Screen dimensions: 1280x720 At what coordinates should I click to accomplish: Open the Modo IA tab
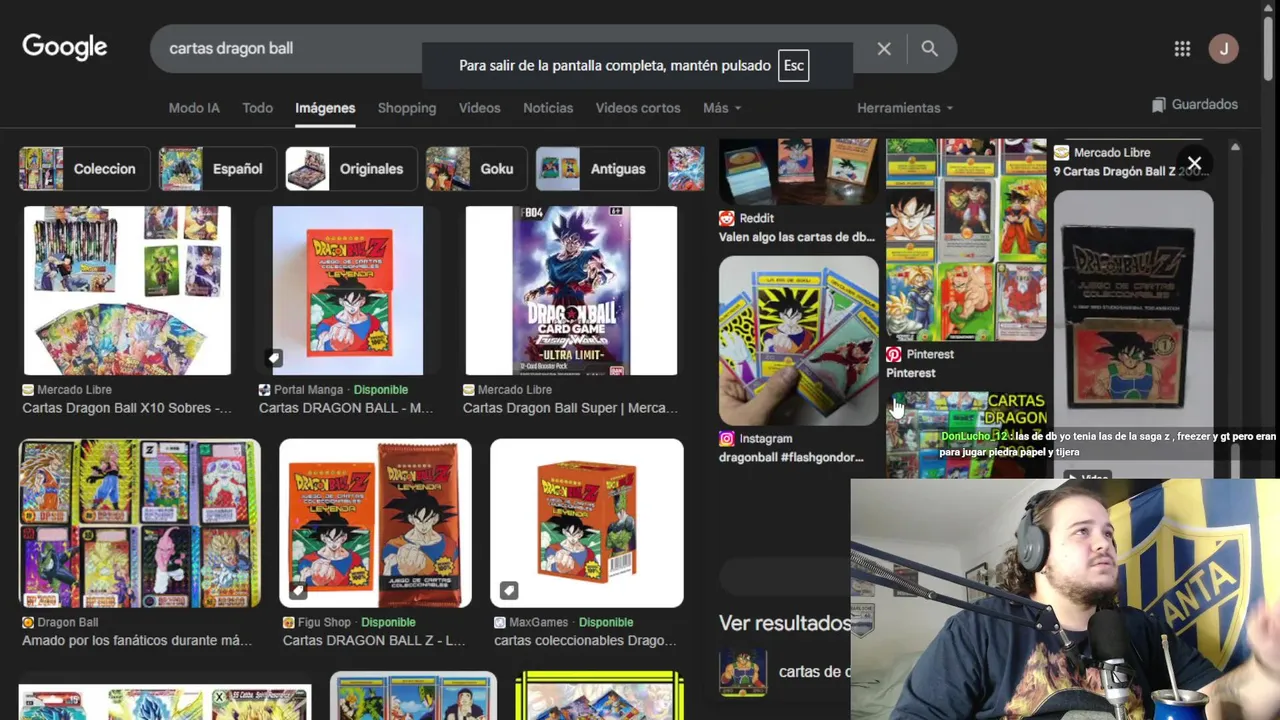point(194,108)
